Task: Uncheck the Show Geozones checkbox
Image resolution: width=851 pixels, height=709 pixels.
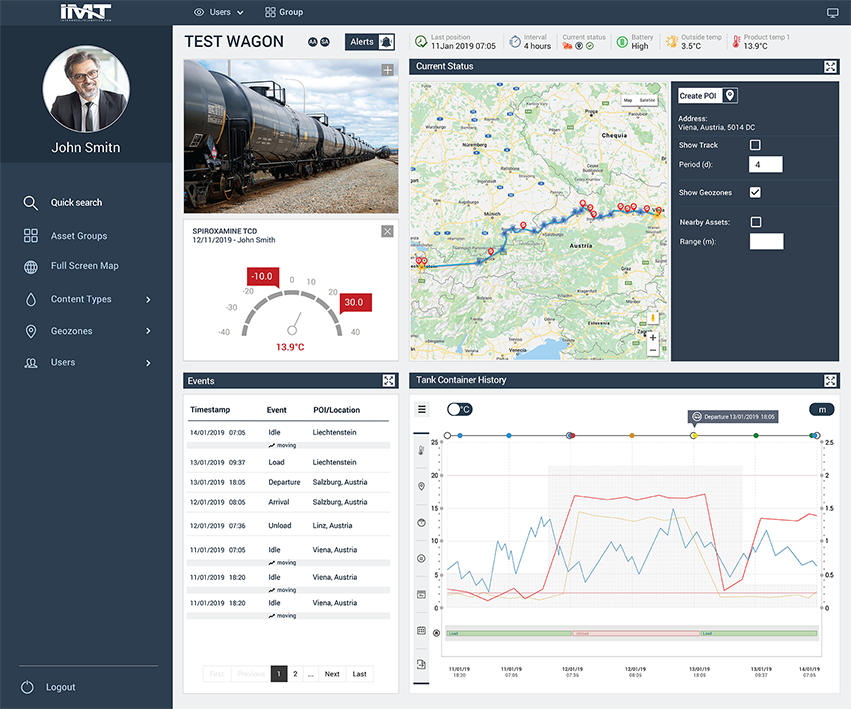Action: pyautogui.click(x=755, y=192)
